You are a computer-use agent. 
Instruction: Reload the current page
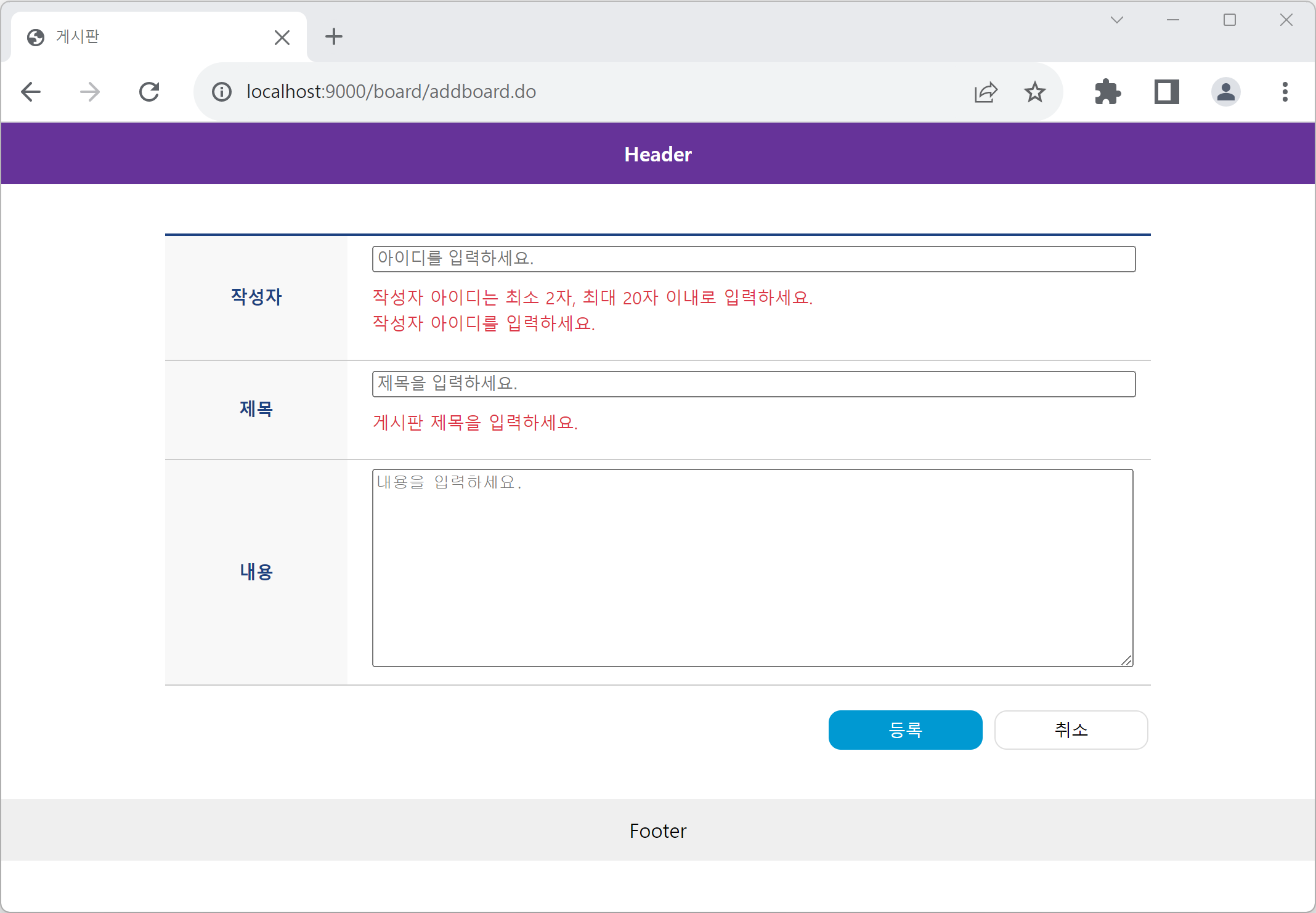coord(149,92)
